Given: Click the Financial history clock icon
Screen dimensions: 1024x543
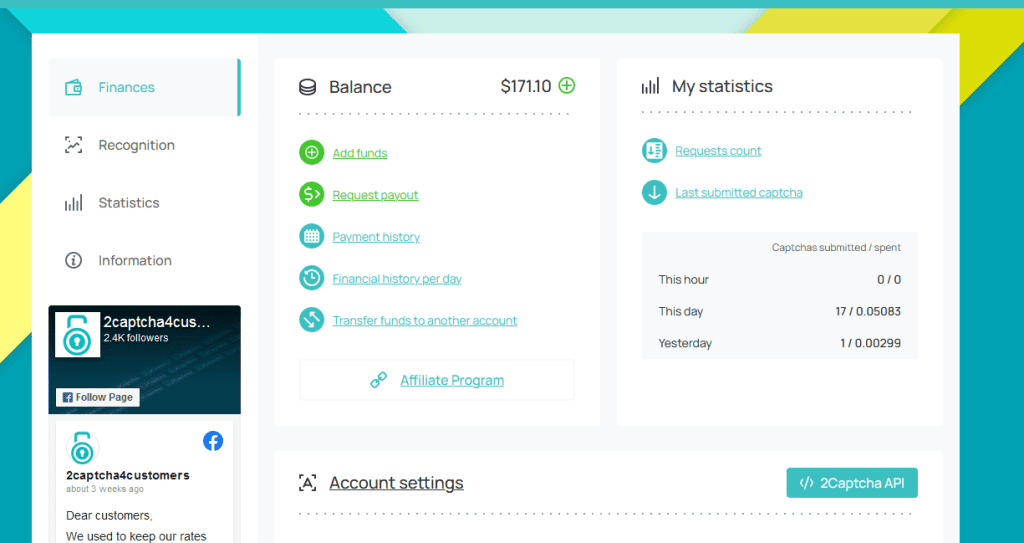Looking at the screenshot, I should tap(312, 279).
